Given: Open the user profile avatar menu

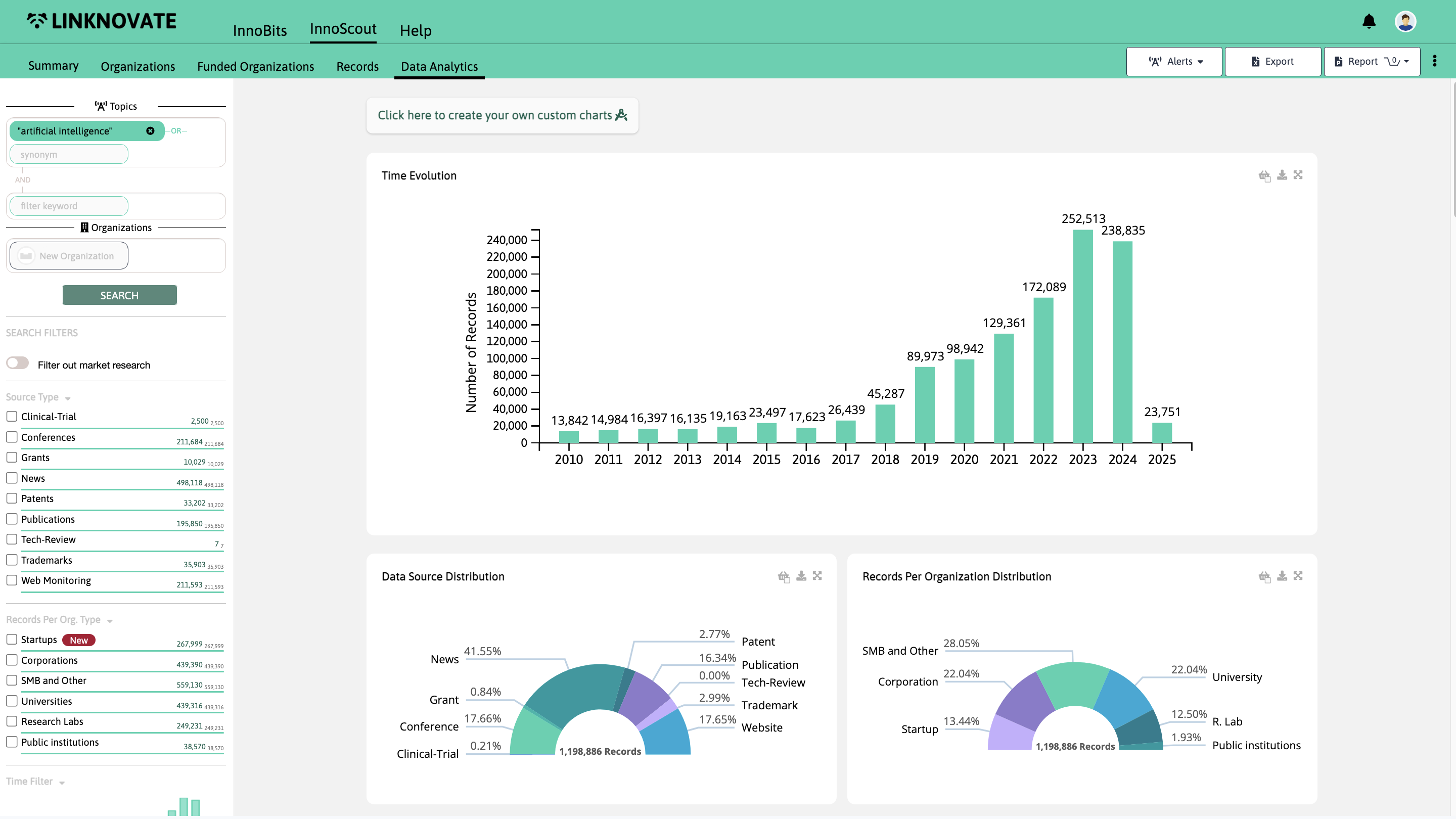Looking at the screenshot, I should tap(1405, 21).
